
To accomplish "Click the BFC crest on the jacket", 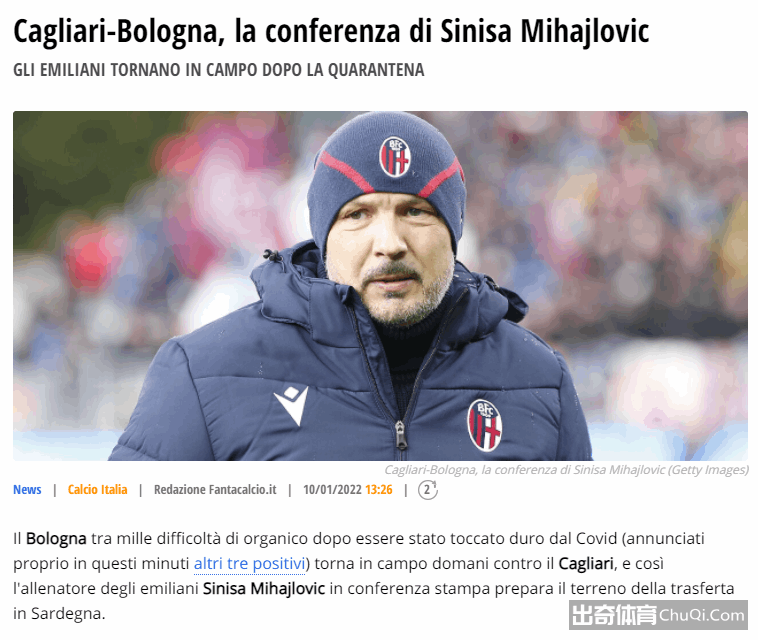I will [484, 425].
